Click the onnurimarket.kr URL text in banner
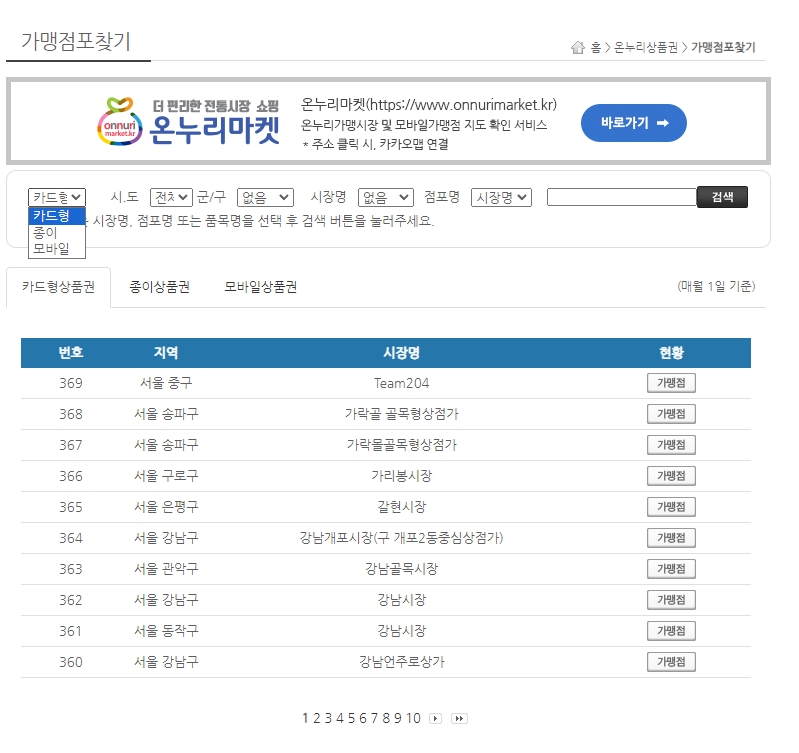Viewport: 799px width, 753px height. (429, 104)
